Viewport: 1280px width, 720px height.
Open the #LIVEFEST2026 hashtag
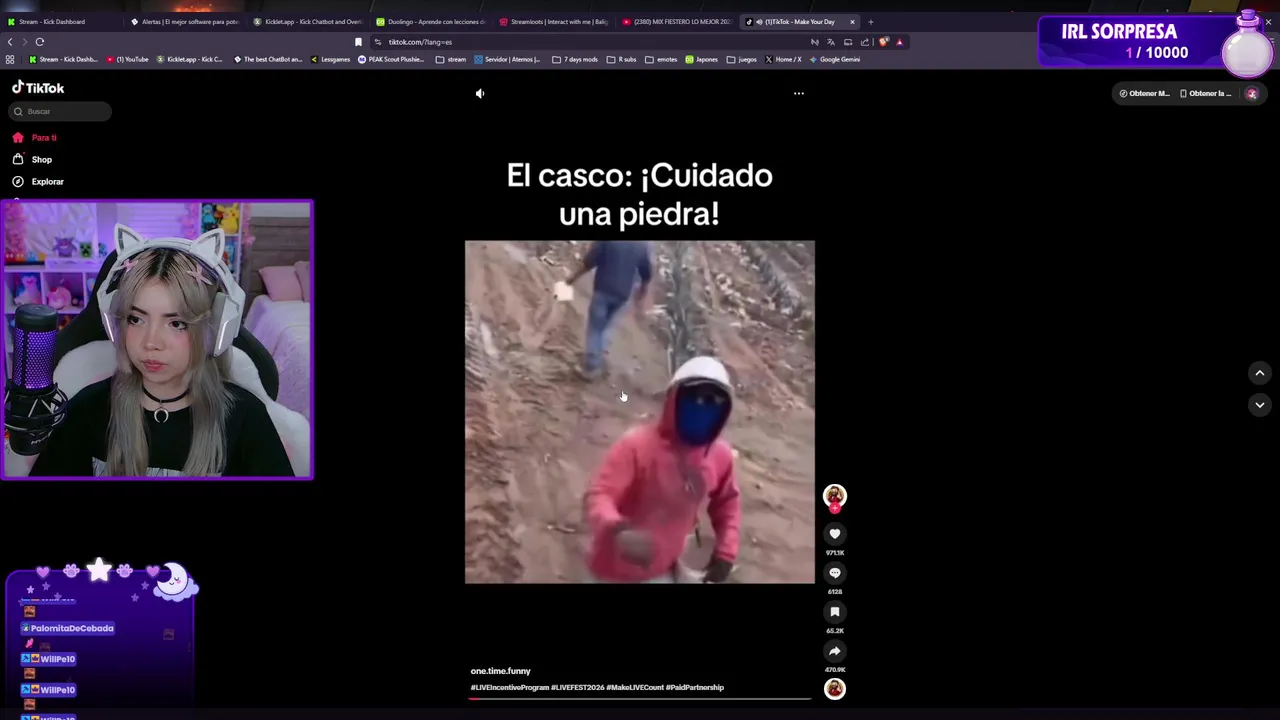577,688
